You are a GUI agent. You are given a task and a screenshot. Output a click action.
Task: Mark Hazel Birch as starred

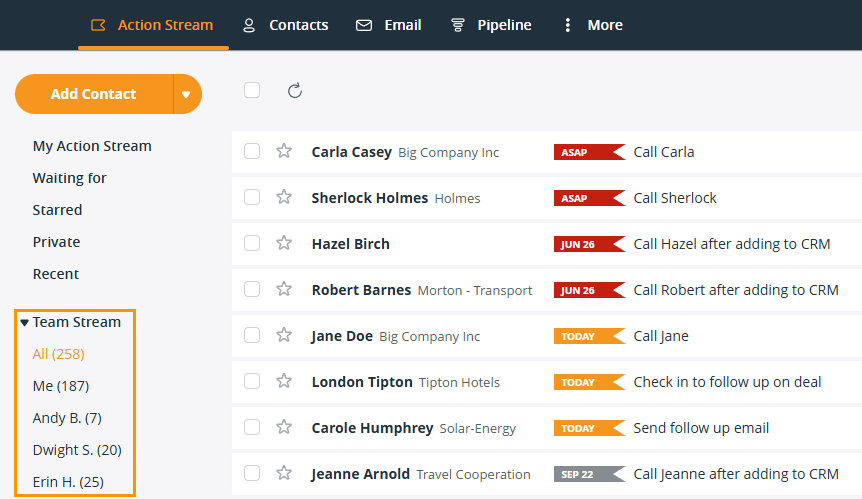click(x=284, y=243)
